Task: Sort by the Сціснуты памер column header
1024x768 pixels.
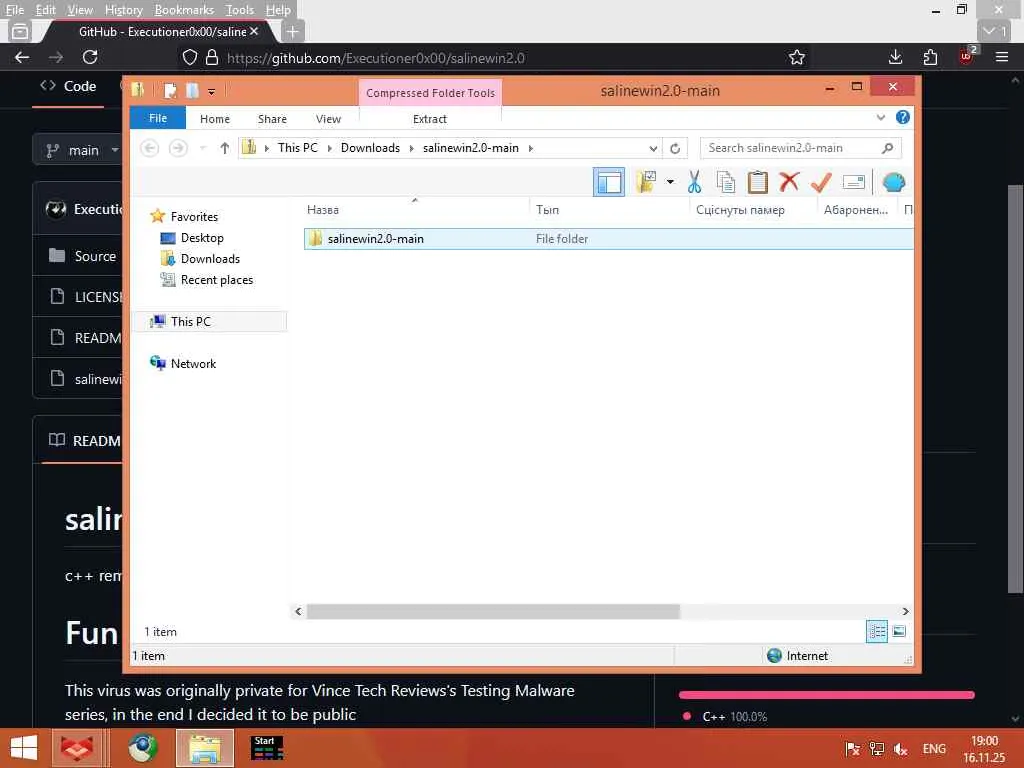Action: (753, 210)
